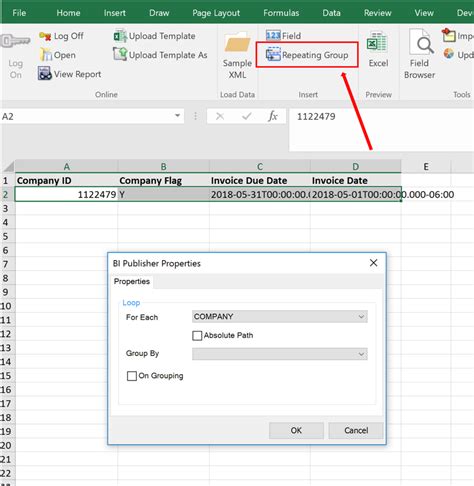This screenshot has height=486, width=474.
Task: Click cell B2 containing Y
Action: [163, 194]
